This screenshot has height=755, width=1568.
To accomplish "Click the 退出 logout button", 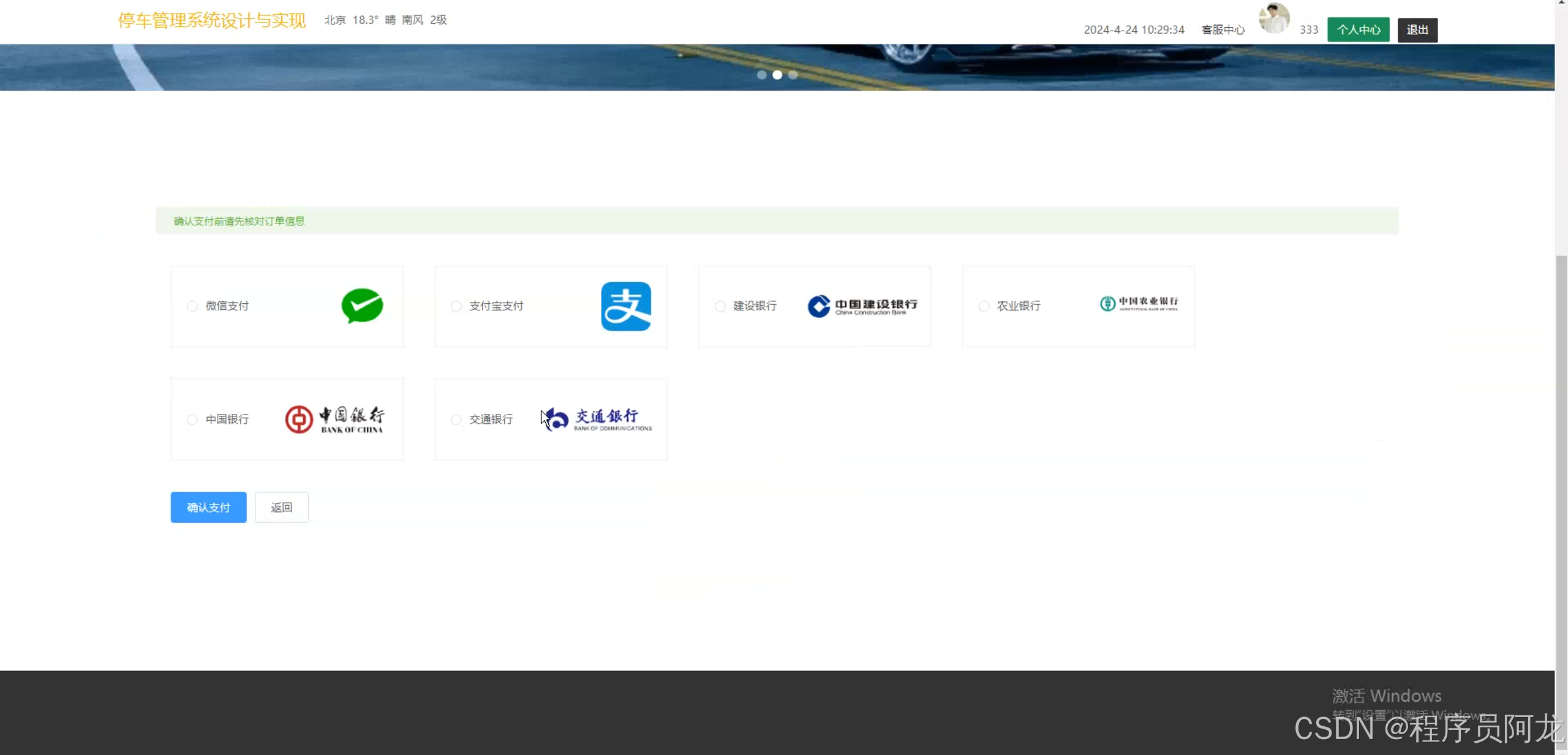I will click(1417, 29).
